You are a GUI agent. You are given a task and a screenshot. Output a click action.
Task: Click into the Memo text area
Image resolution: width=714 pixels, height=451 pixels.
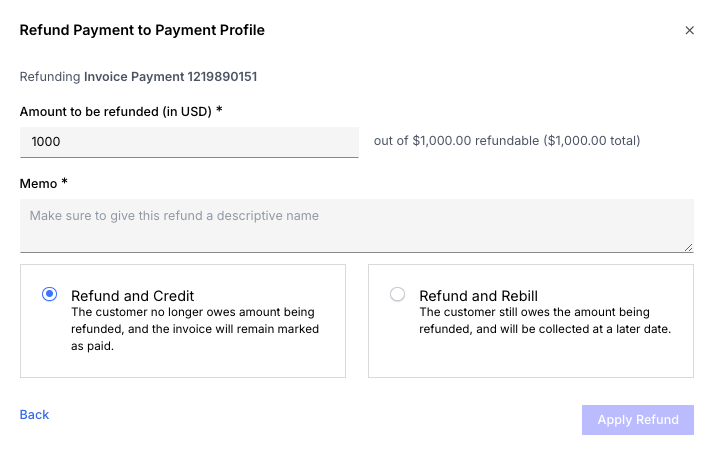point(357,226)
